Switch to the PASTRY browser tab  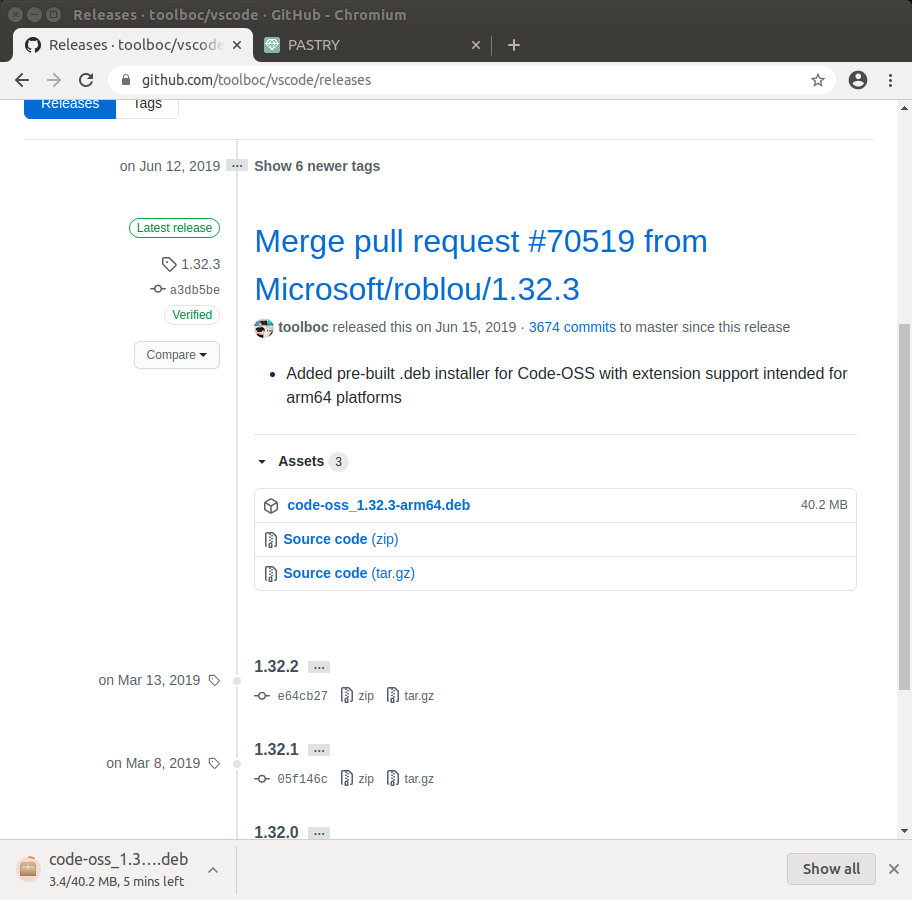coord(372,45)
